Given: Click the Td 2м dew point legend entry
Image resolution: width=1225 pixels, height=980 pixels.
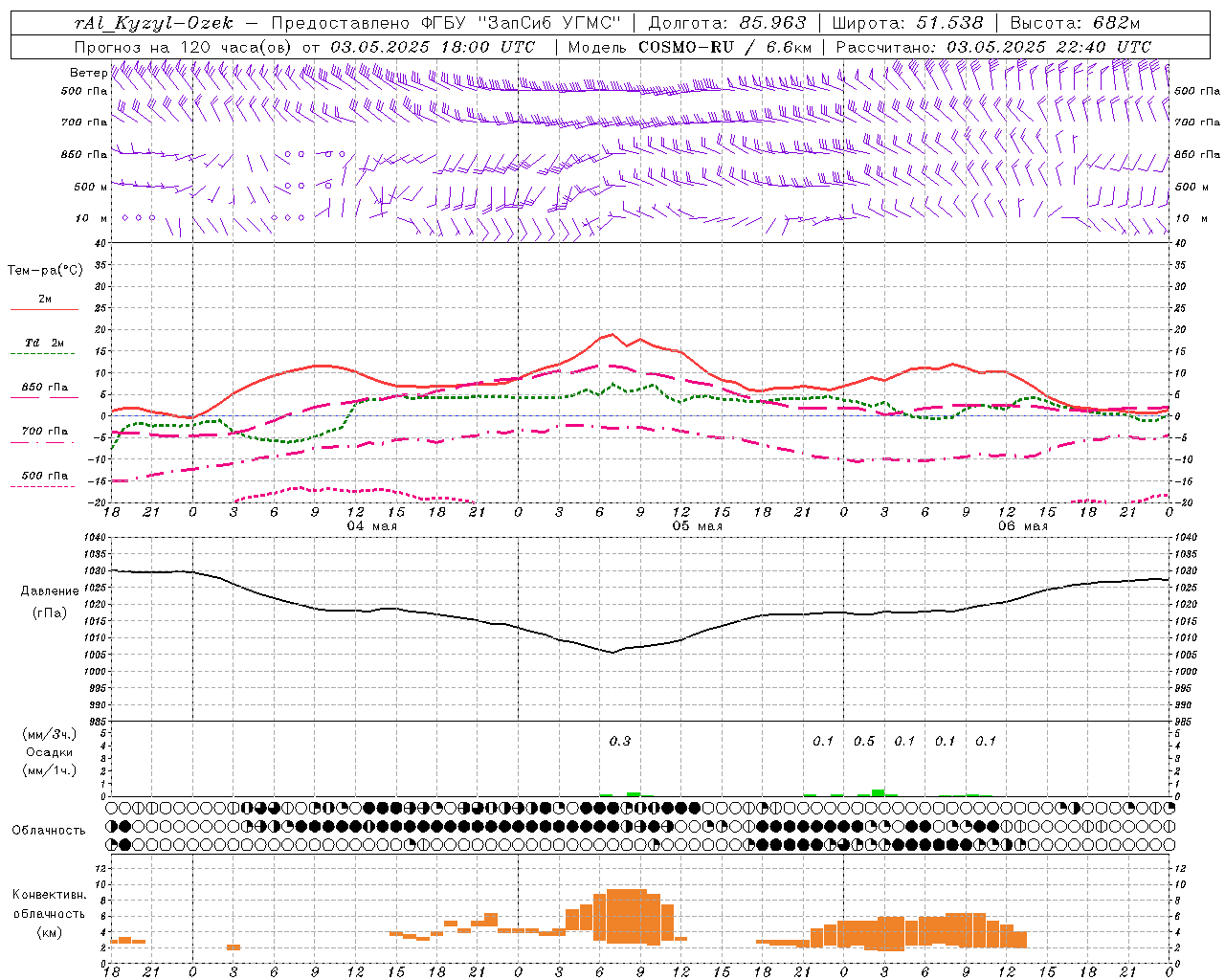Looking at the screenshot, I should click(44, 343).
